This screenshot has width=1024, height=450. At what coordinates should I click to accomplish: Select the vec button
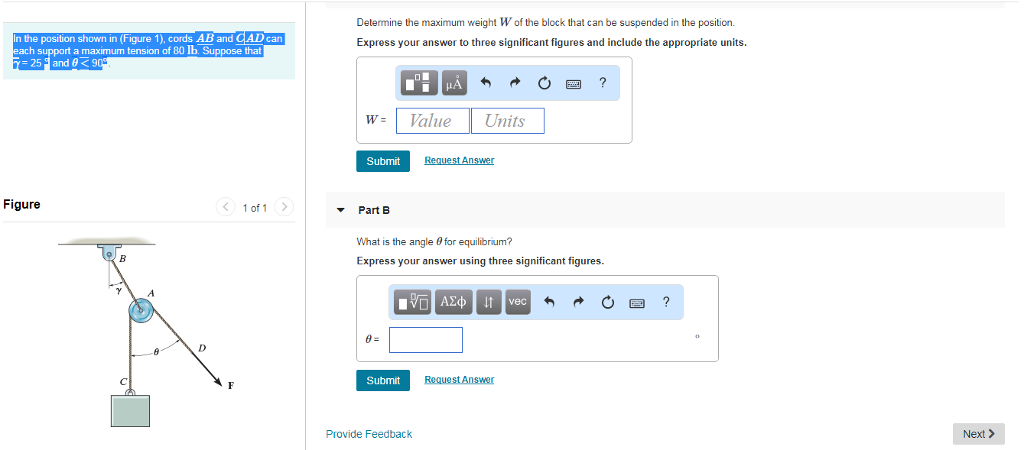(517, 302)
